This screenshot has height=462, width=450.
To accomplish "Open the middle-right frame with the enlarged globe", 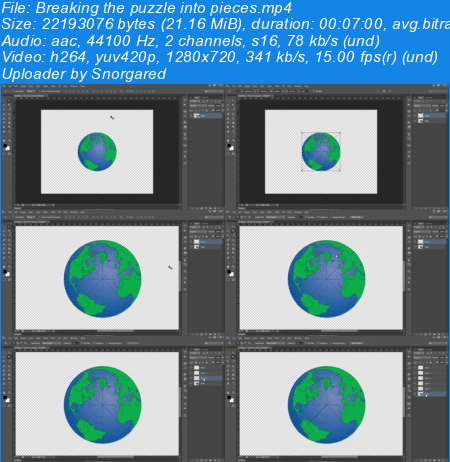I will tap(337, 273).
